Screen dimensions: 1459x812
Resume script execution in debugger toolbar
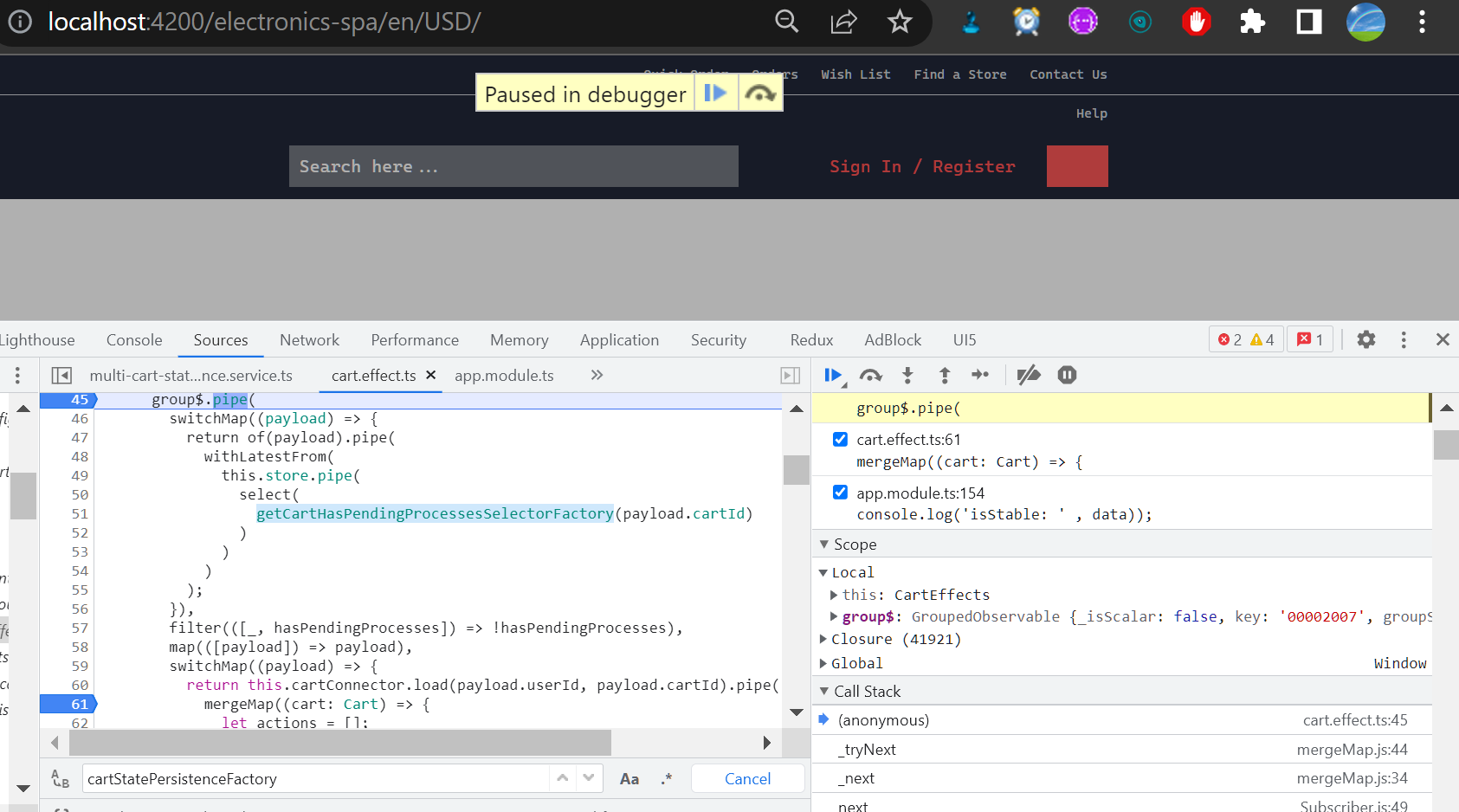833,375
